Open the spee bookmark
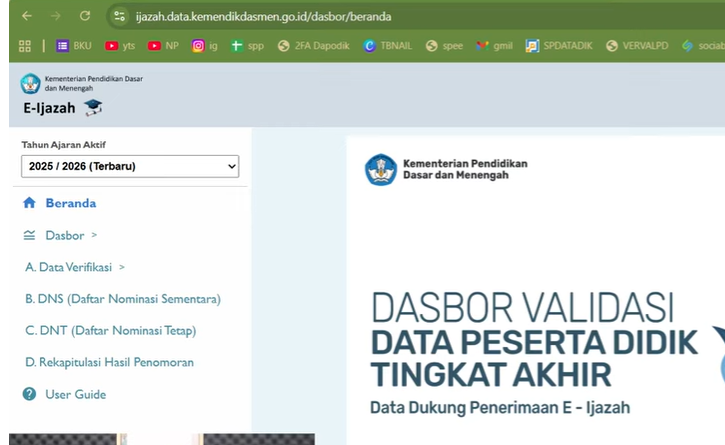The image size is (725, 445). pyautogui.click(x=444, y=46)
